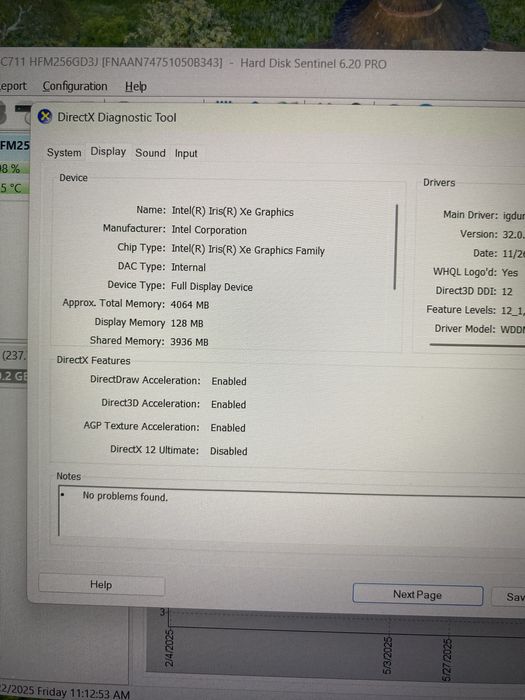Click shared memory value '3936 MB'
This screenshot has width=525, height=700.
click(189, 342)
